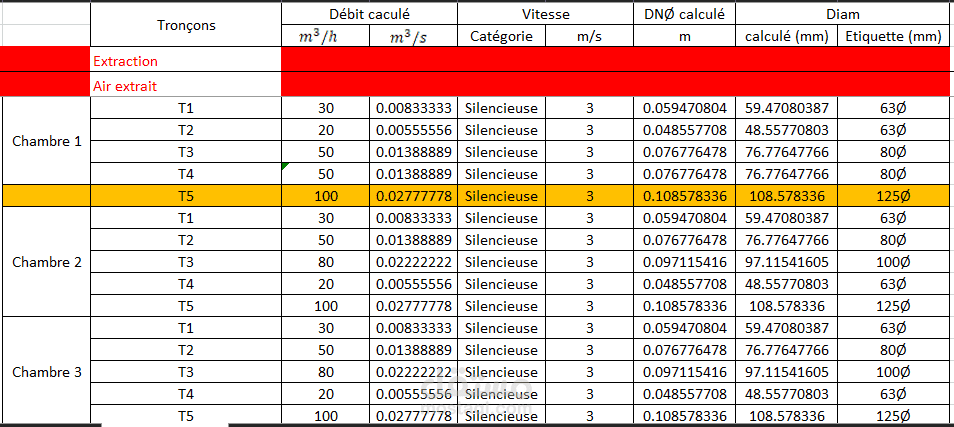This screenshot has width=954, height=427.
Task: Select 48.55770803 in Chambre 2 T4 row
Action: coord(787,284)
